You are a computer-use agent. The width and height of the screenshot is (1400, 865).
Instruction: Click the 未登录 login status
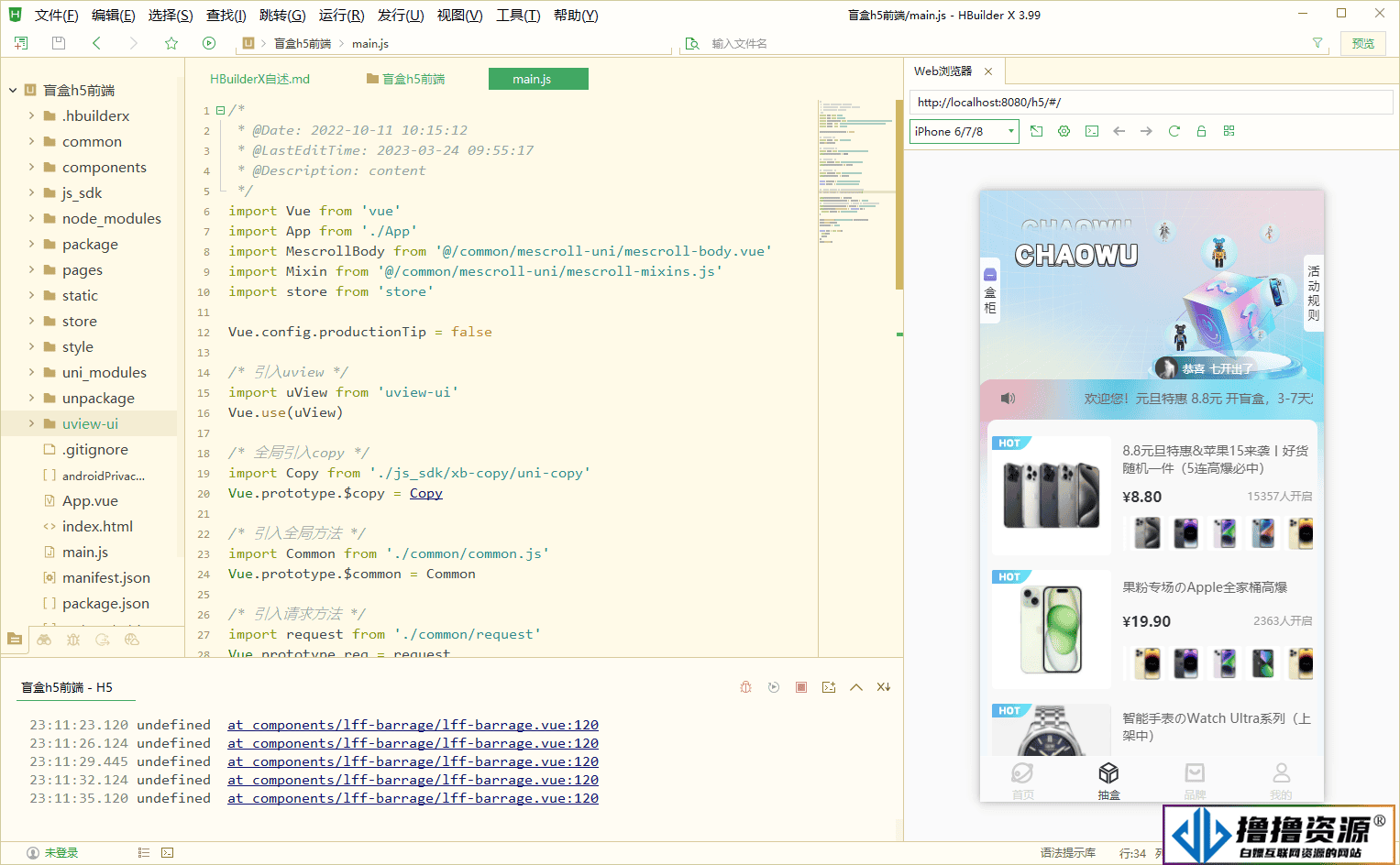[x=52, y=852]
